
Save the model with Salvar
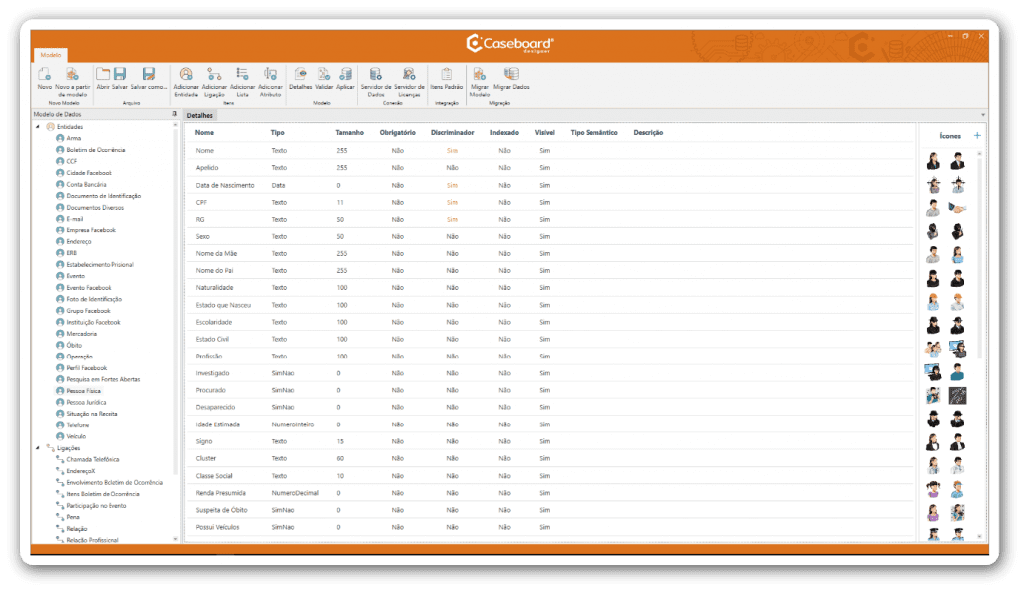[120, 78]
